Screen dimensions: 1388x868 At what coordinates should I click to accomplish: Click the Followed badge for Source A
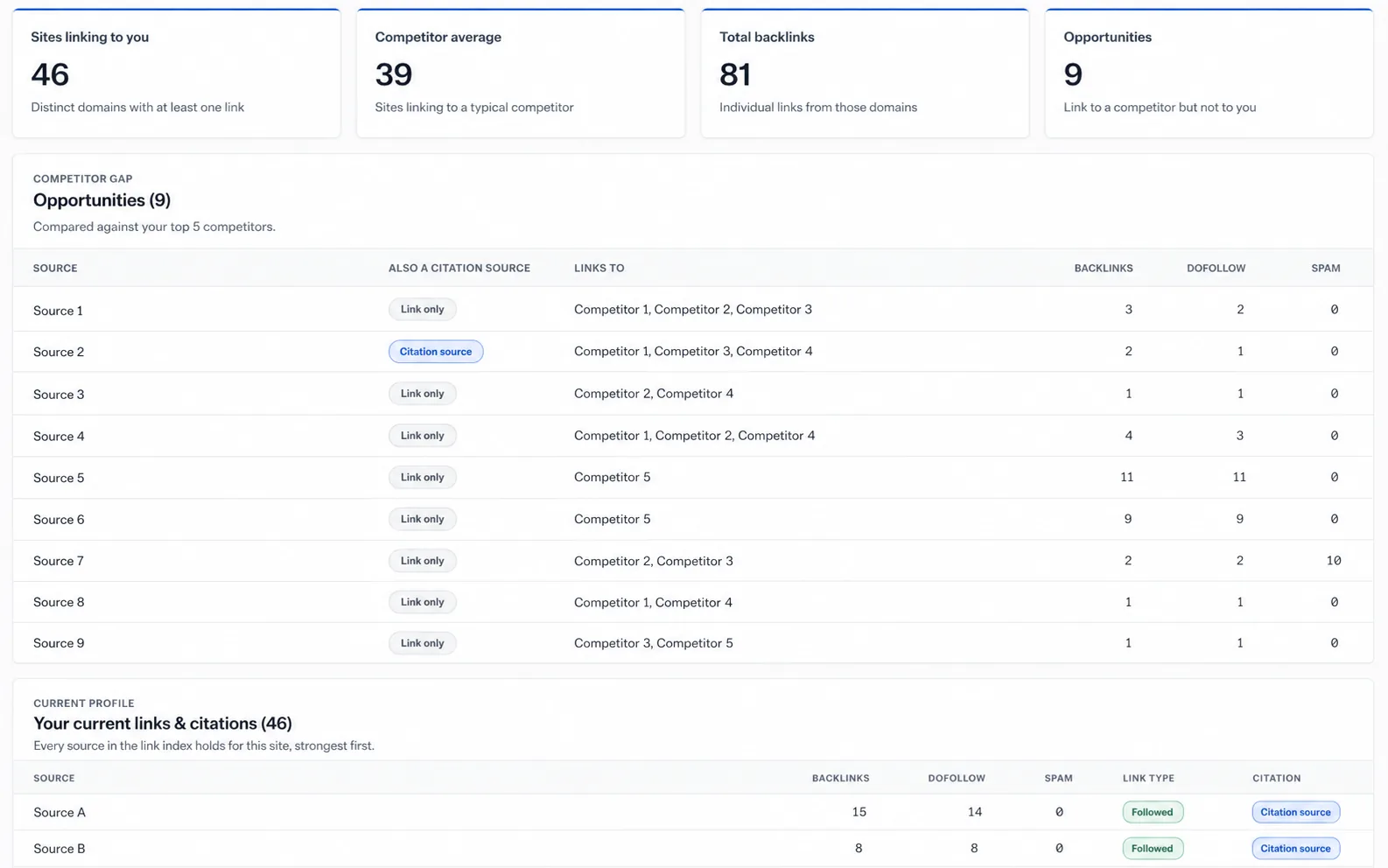(1153, 812)
